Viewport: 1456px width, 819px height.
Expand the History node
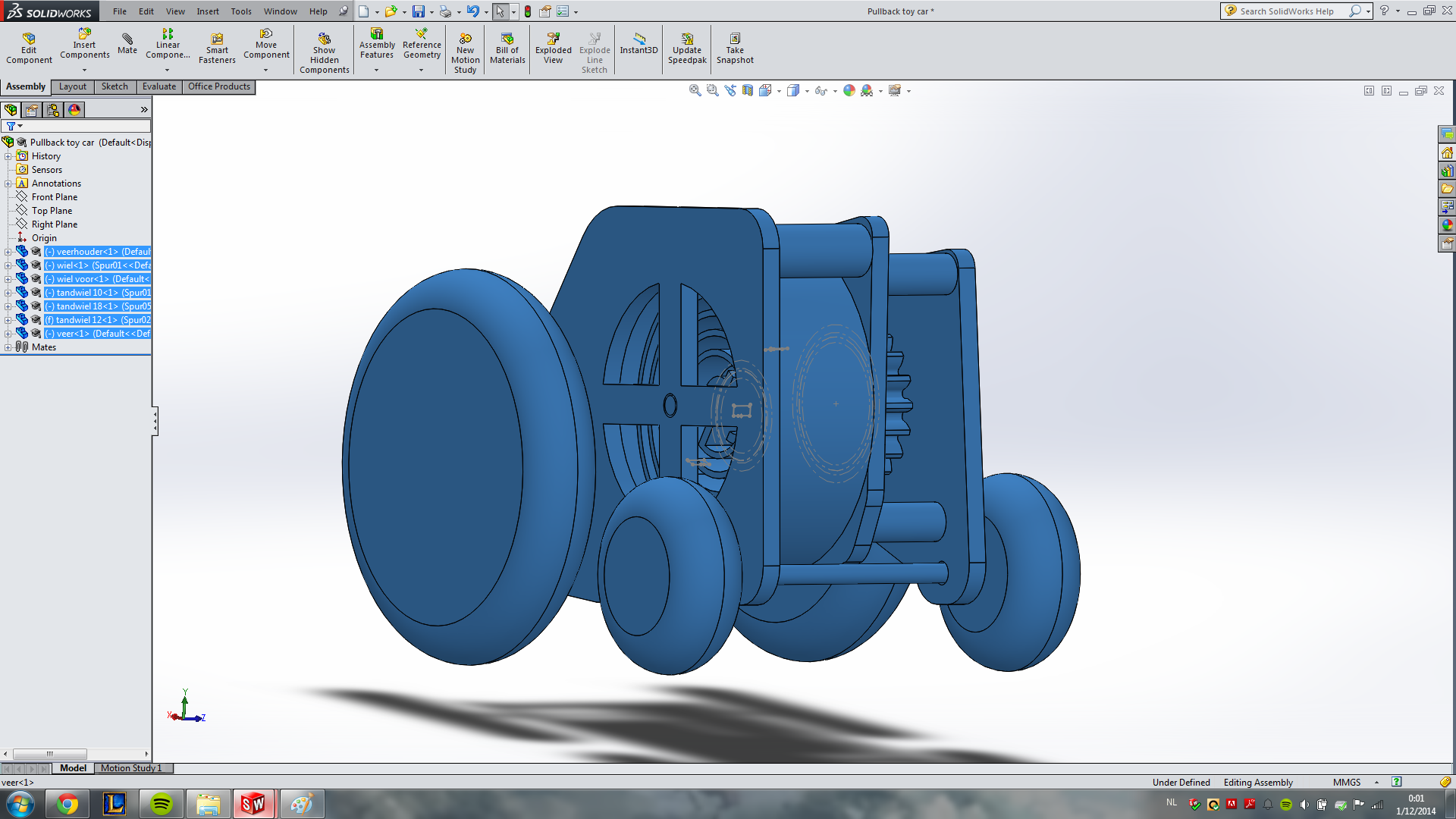tap(8, 155)
